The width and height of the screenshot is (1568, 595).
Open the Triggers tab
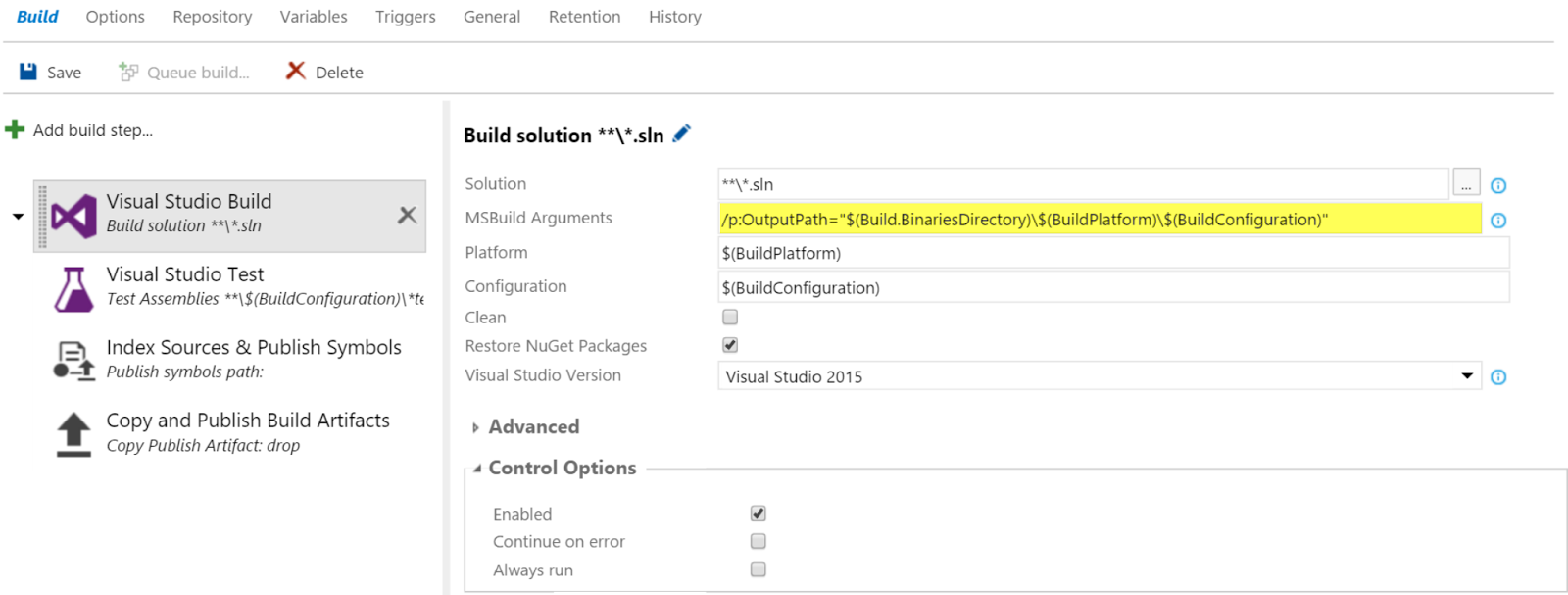click(x=406, y=17)
